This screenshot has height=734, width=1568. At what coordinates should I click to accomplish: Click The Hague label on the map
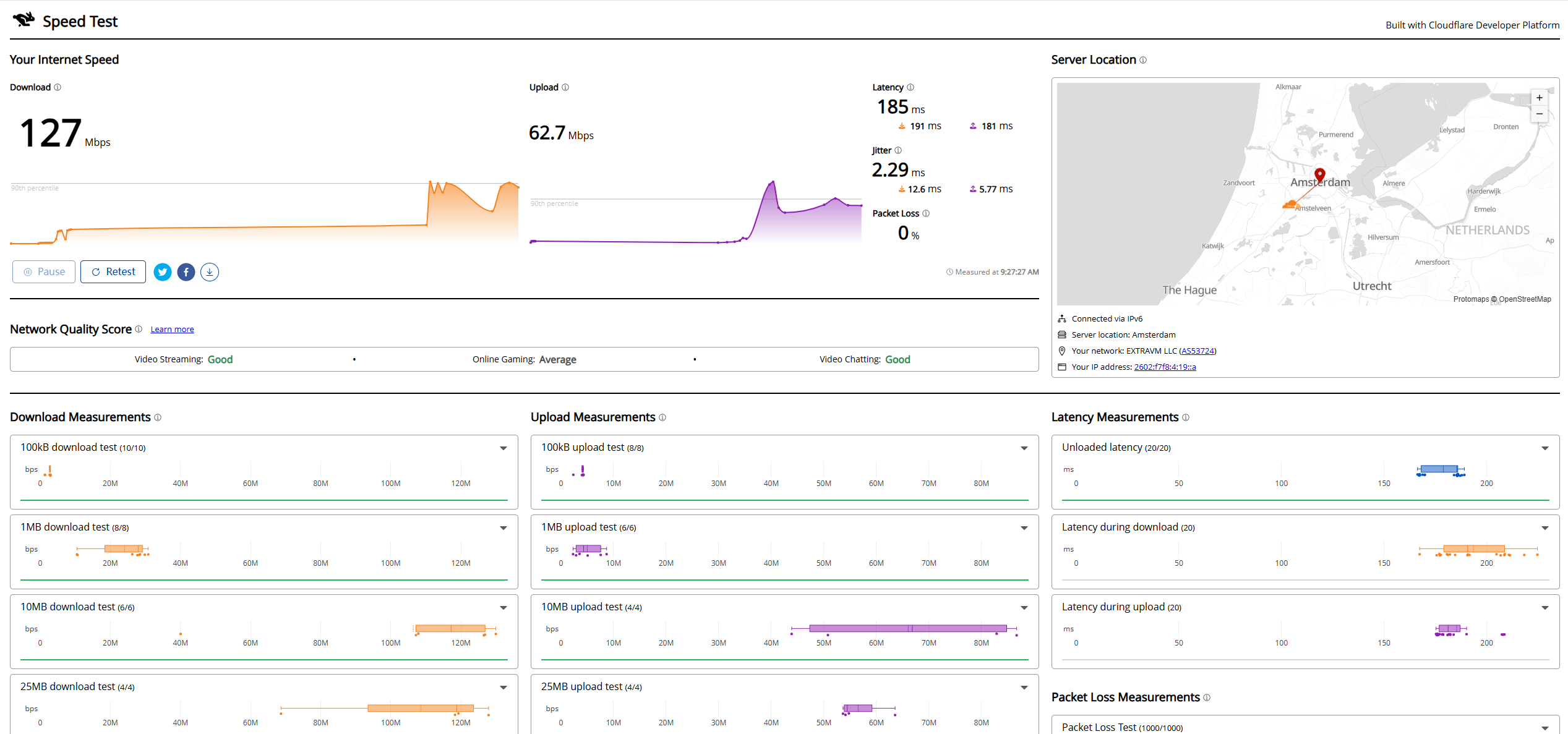[x=1189, y=291]
